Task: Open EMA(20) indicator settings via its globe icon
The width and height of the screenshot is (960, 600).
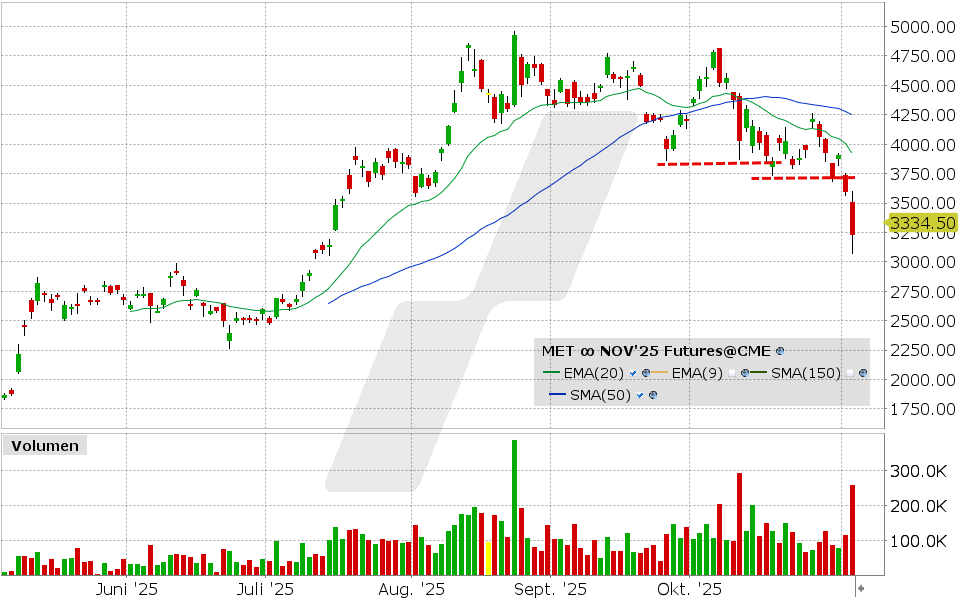Action: coord(645,374)
